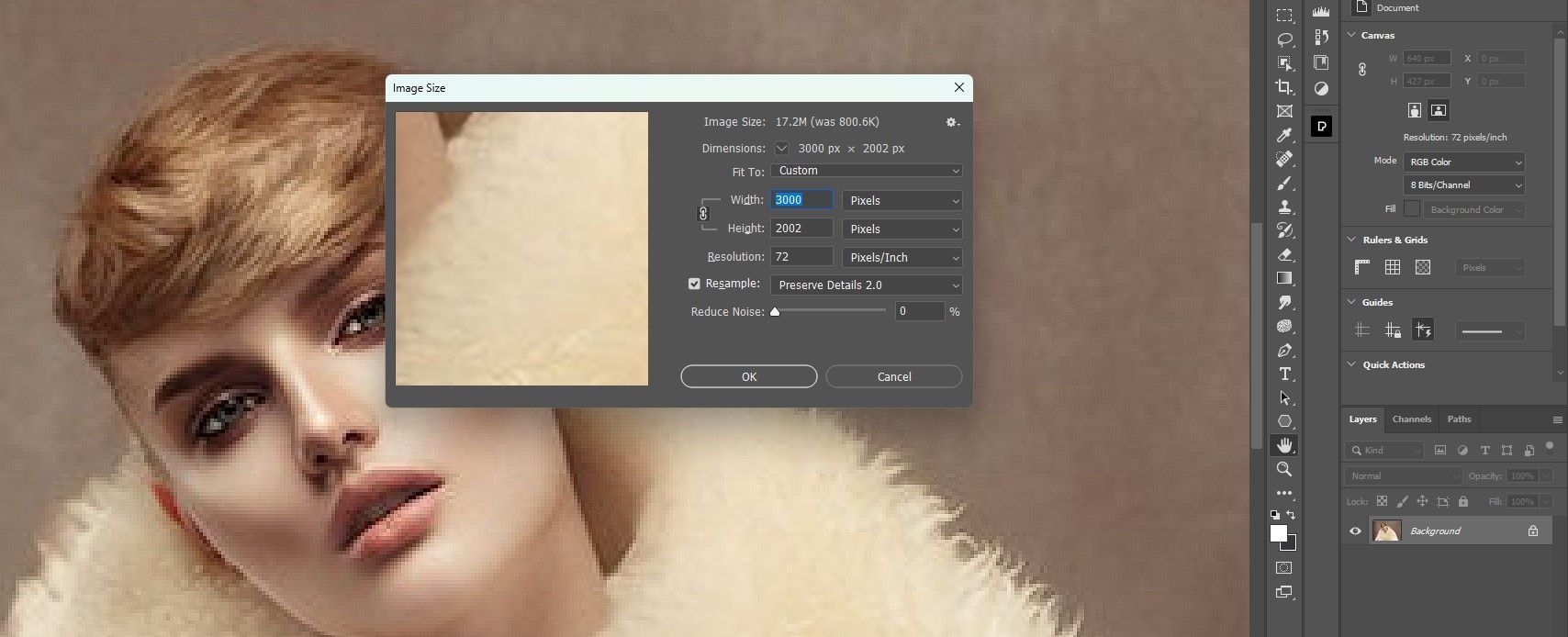
Task: Reset default foreground and background colors
Action: pos(1275,515)
